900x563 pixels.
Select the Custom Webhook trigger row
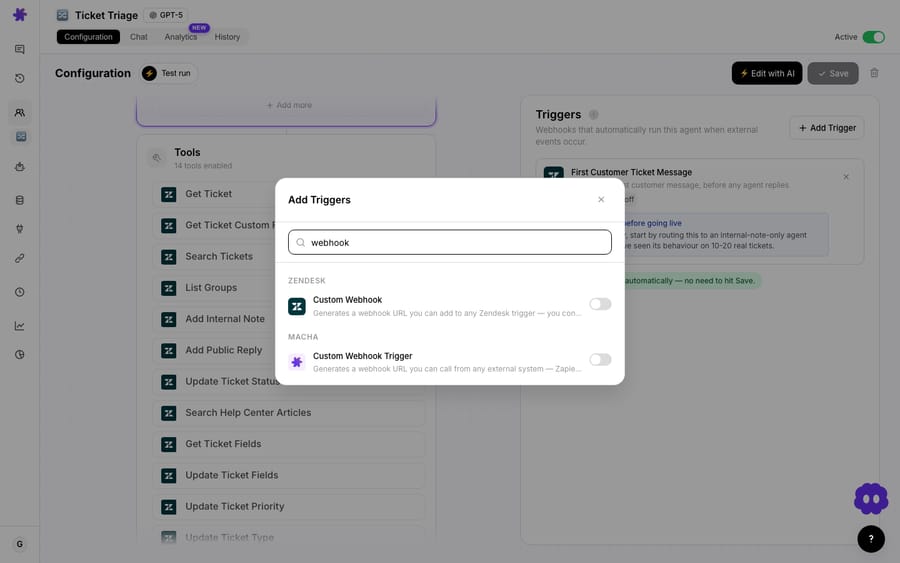pyautogui.click(x=449, y=306)
